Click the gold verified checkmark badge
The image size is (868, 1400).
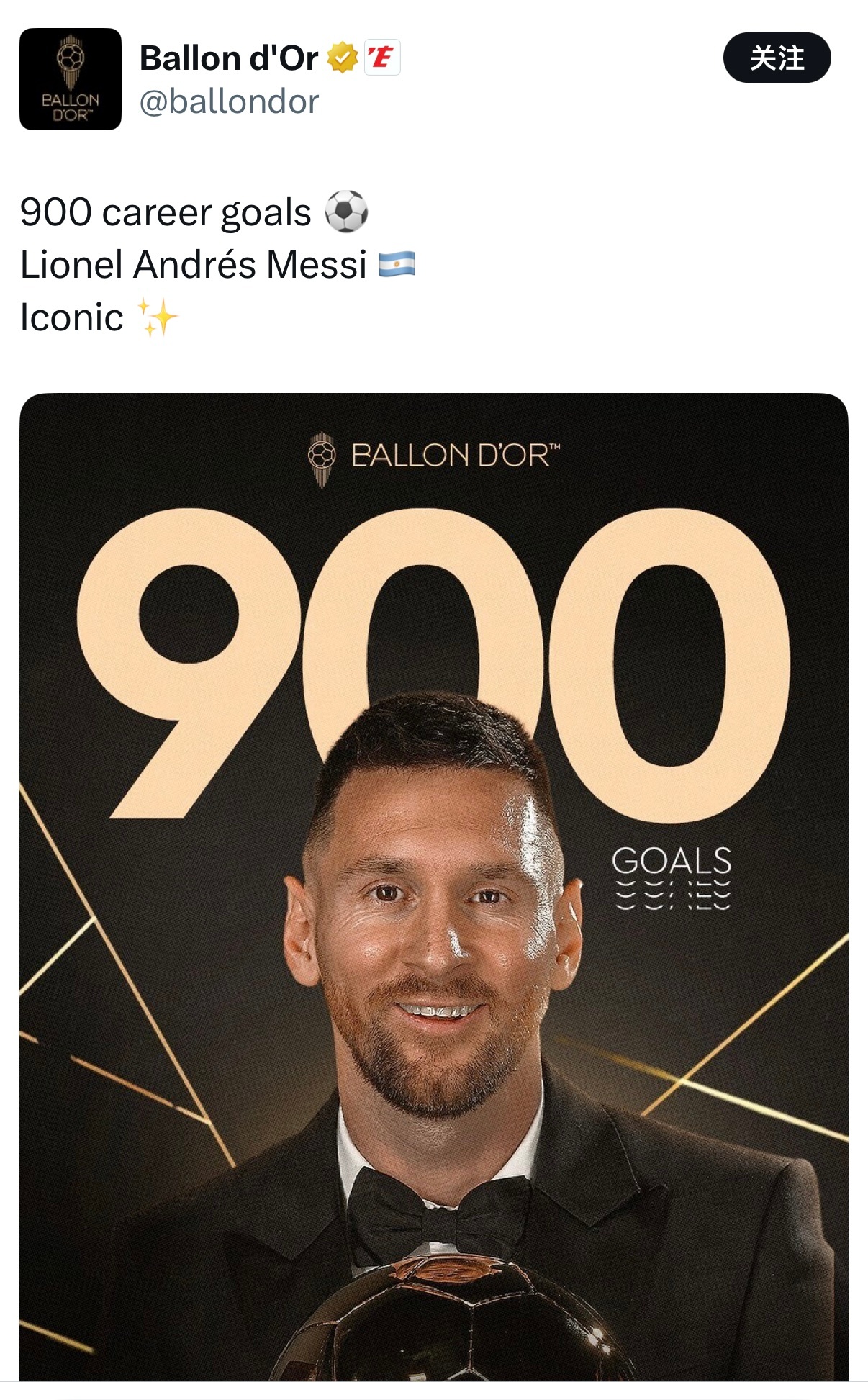[x=343, y=58]
